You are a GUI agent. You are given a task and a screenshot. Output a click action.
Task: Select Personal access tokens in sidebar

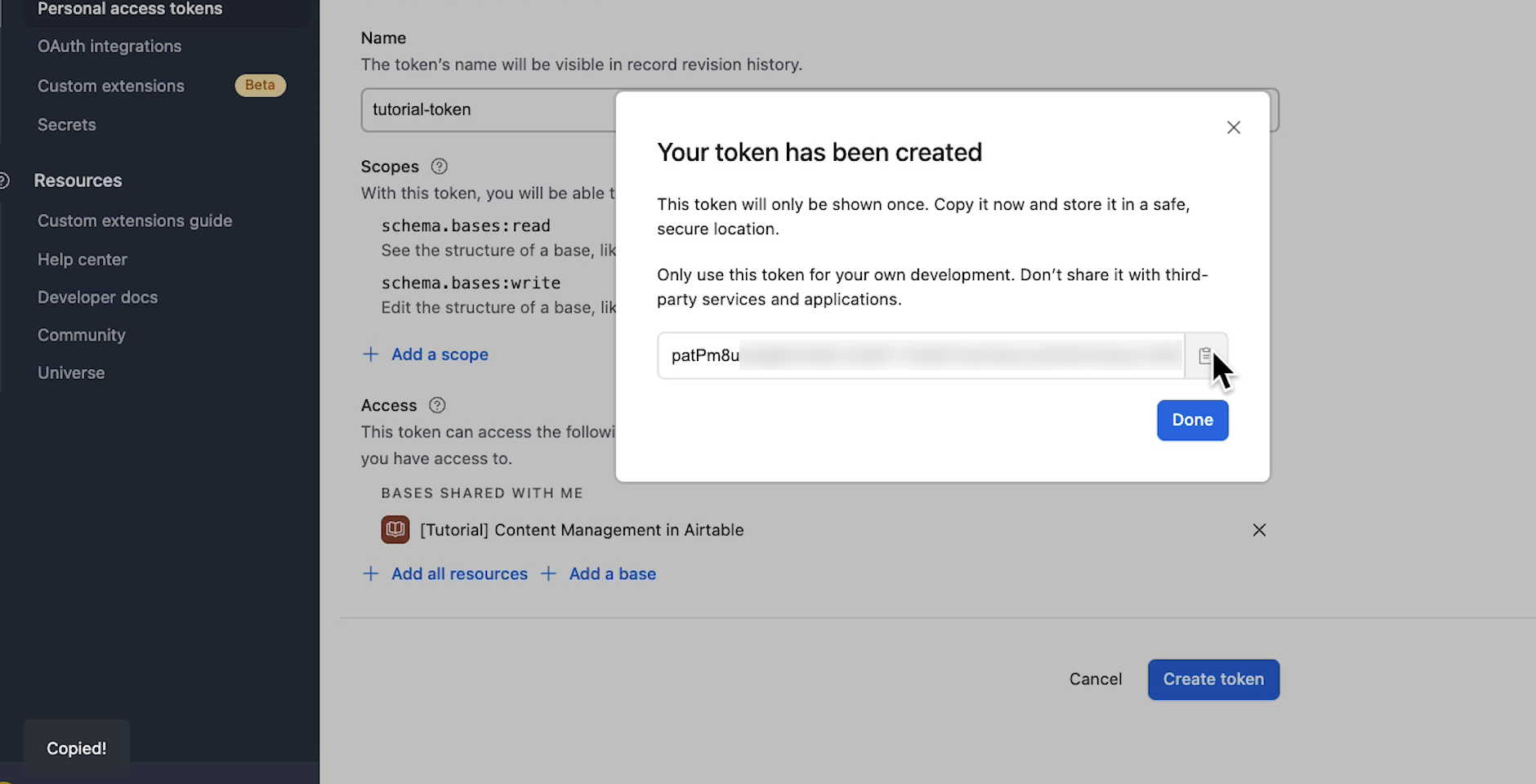[129, 9]
